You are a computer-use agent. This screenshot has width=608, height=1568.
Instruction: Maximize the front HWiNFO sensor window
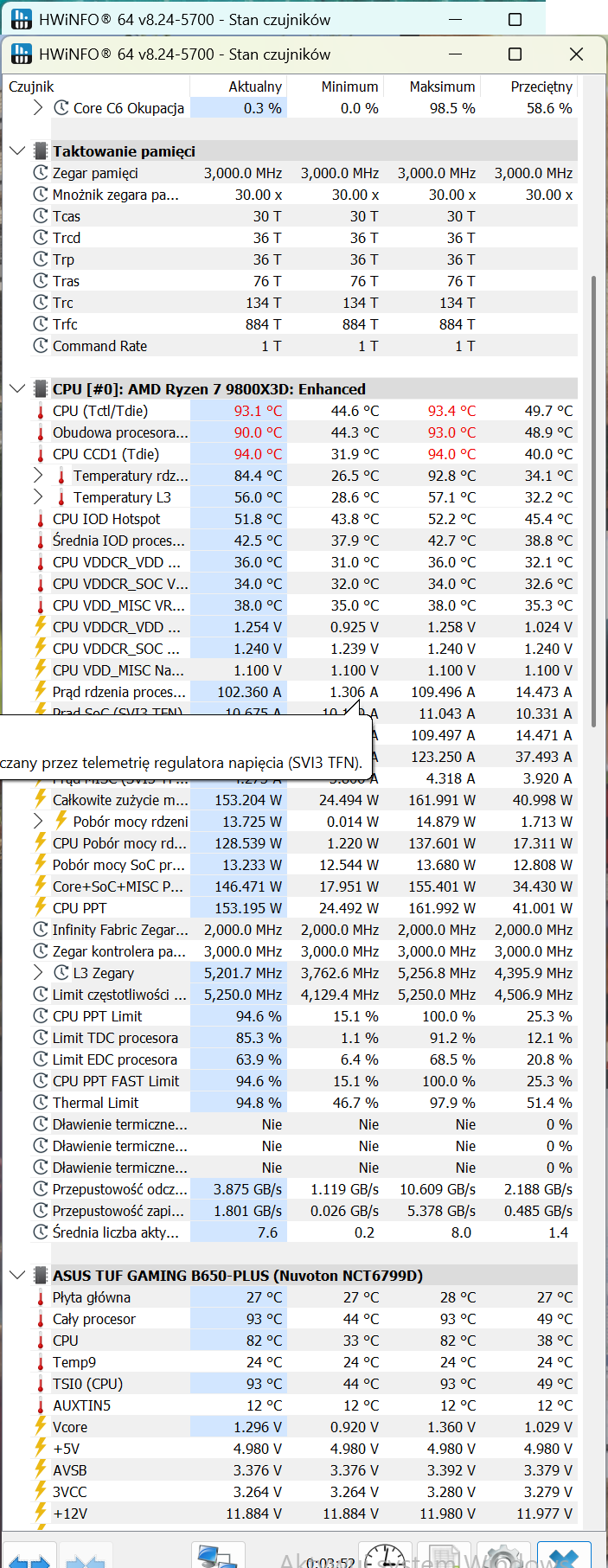(x=515, y=54)
